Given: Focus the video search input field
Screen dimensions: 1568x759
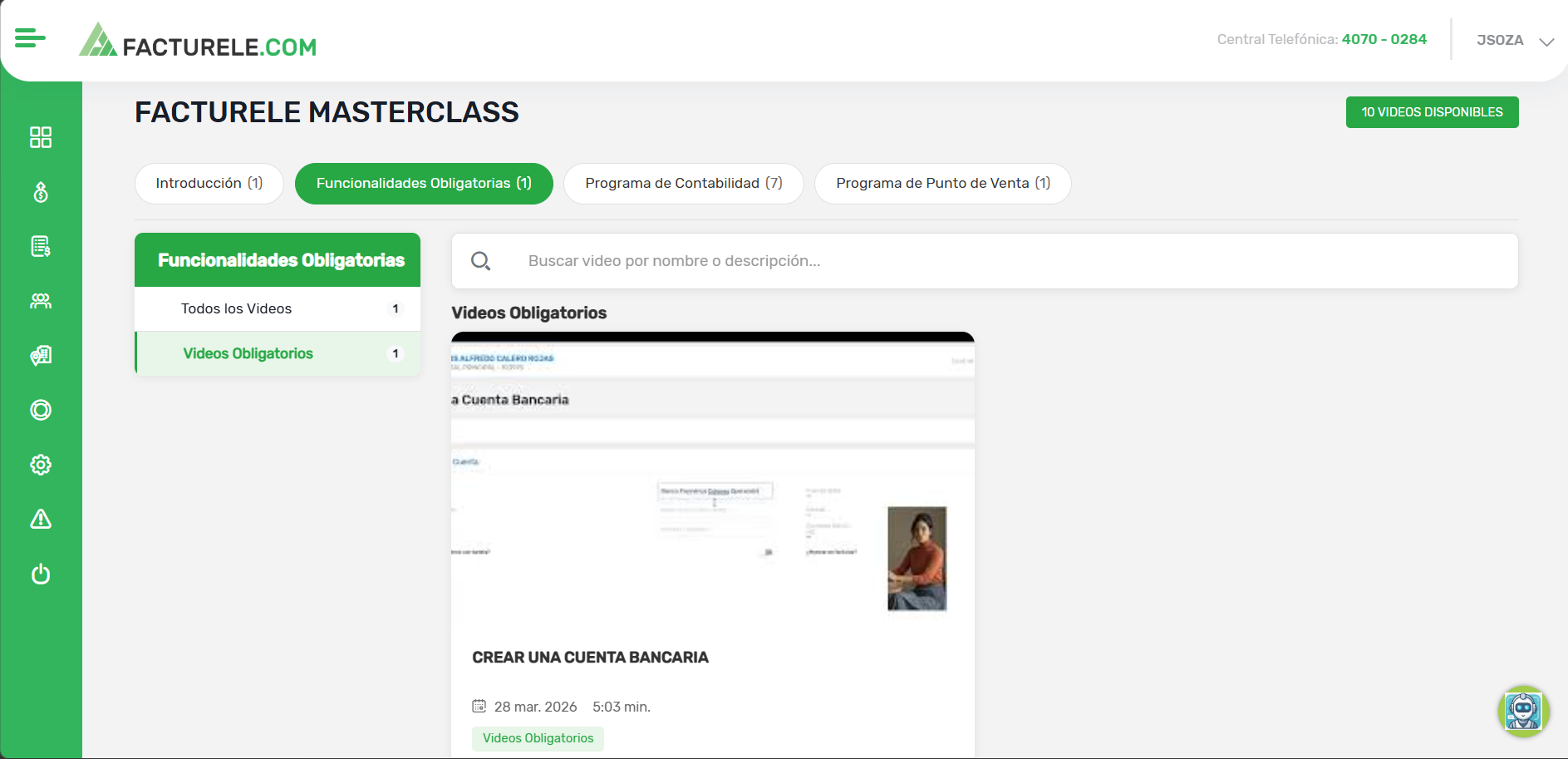Looking at the screenshot, I should [x=985, y=261].
